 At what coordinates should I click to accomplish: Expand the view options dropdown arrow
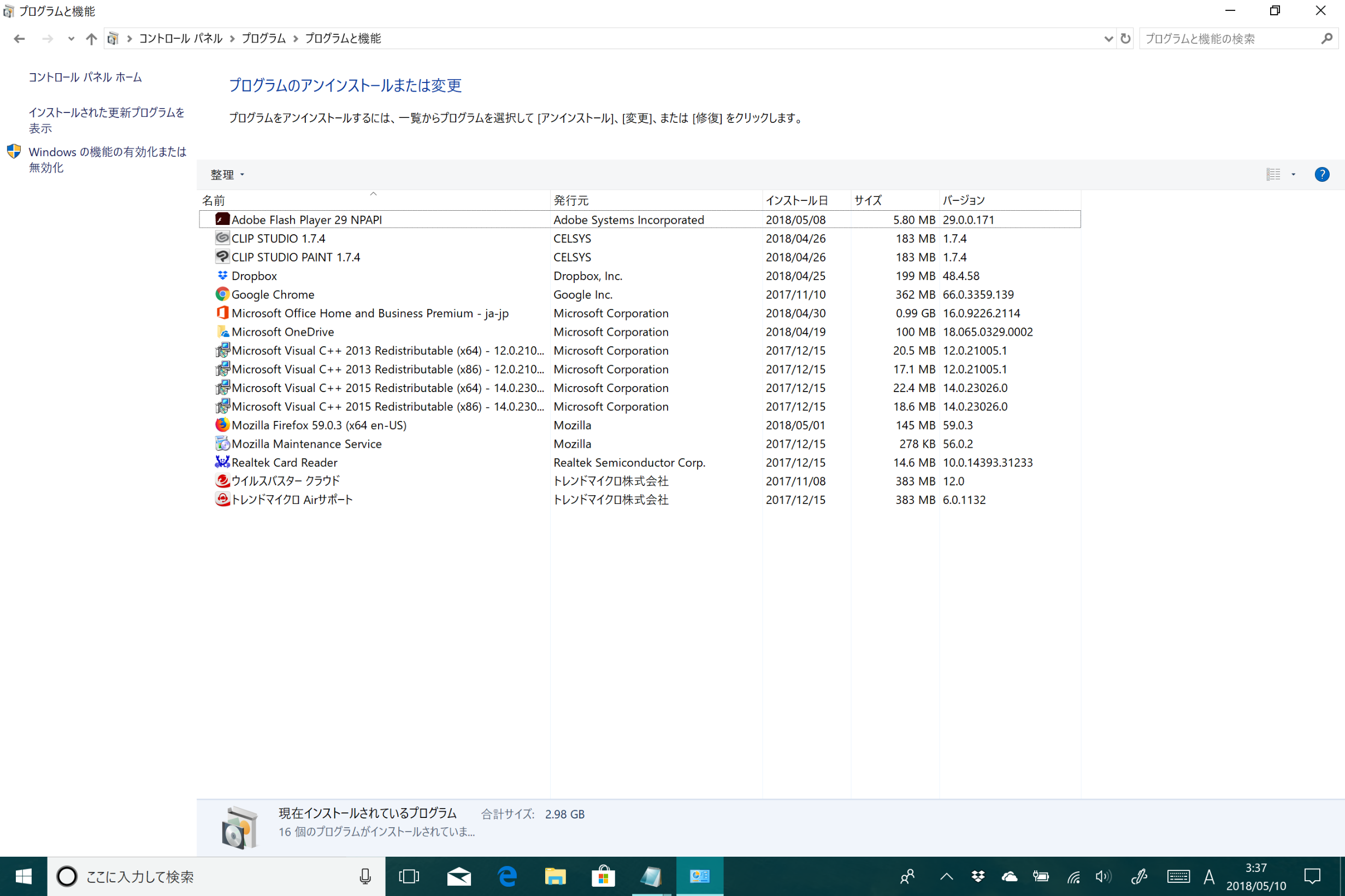click(1293, 174)
